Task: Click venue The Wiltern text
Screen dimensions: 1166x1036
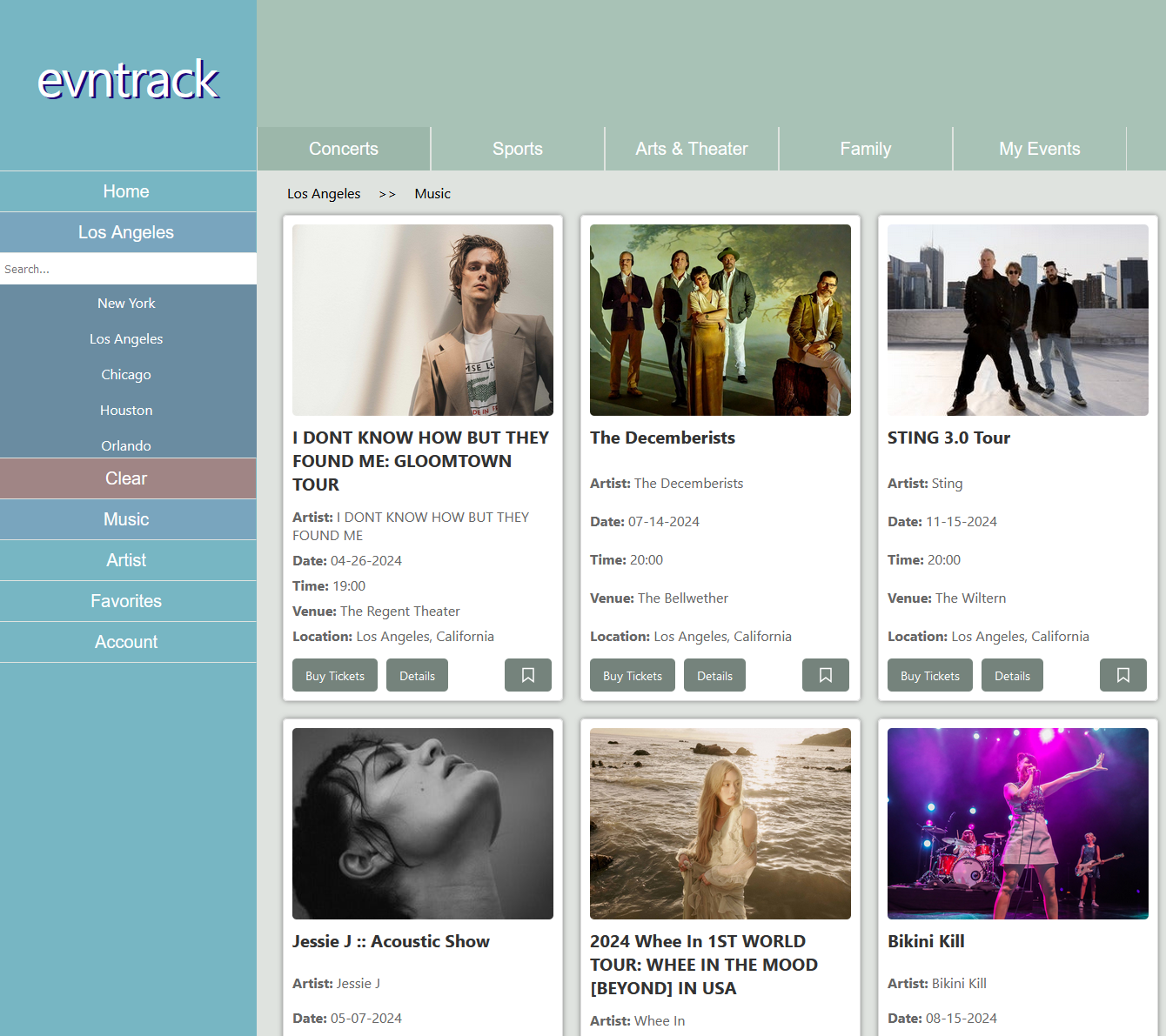Action: pyautogui.click(x=971, y=598)
